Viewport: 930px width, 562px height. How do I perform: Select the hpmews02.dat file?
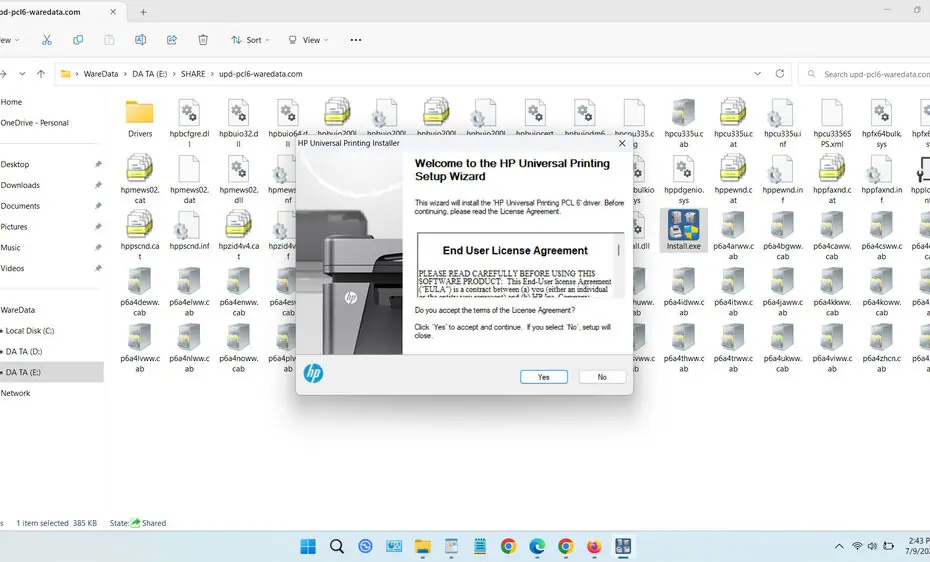(x=189, y=179)
